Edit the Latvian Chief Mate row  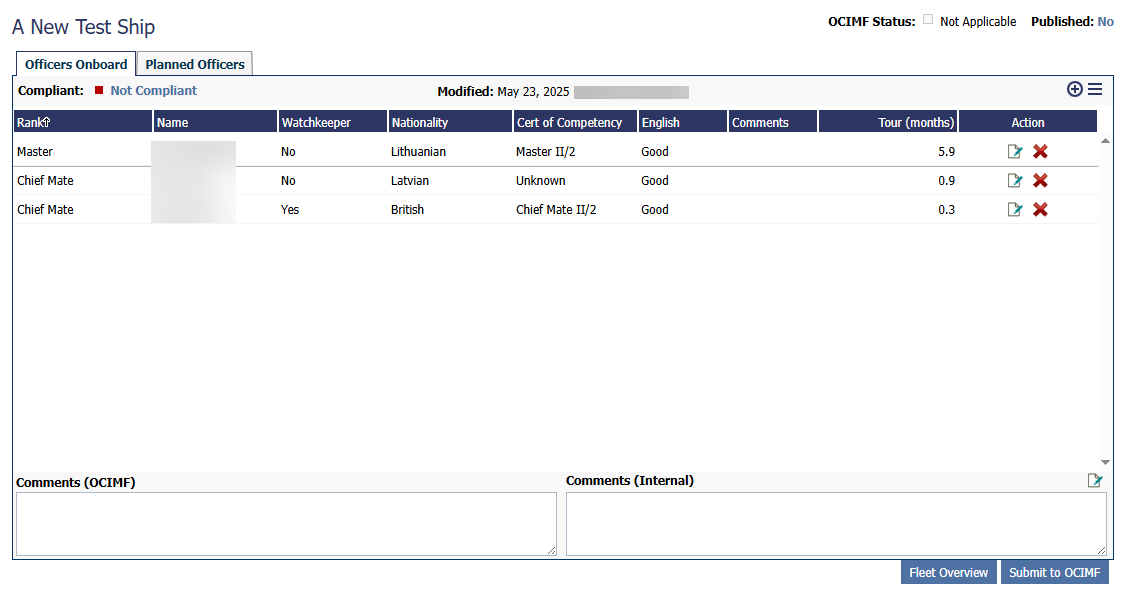pyautogui.click(x=1015, y=181)
